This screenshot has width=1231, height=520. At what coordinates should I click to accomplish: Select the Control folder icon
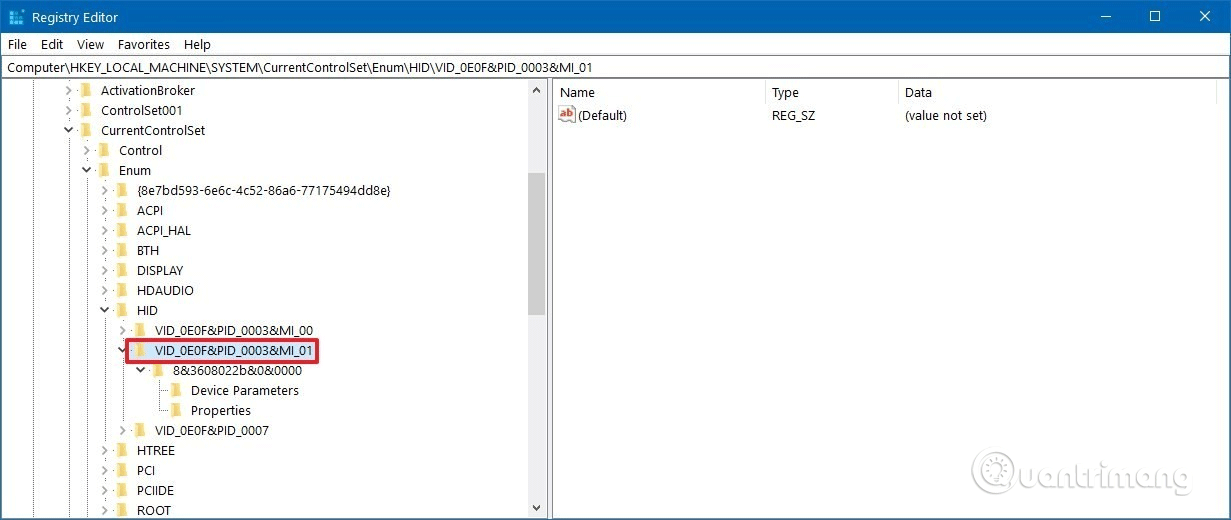[x=105, y=150]
